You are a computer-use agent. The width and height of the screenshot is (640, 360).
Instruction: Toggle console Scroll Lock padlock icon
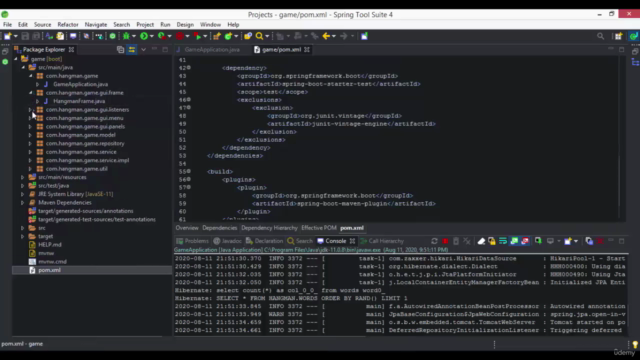tap(492, 241)
